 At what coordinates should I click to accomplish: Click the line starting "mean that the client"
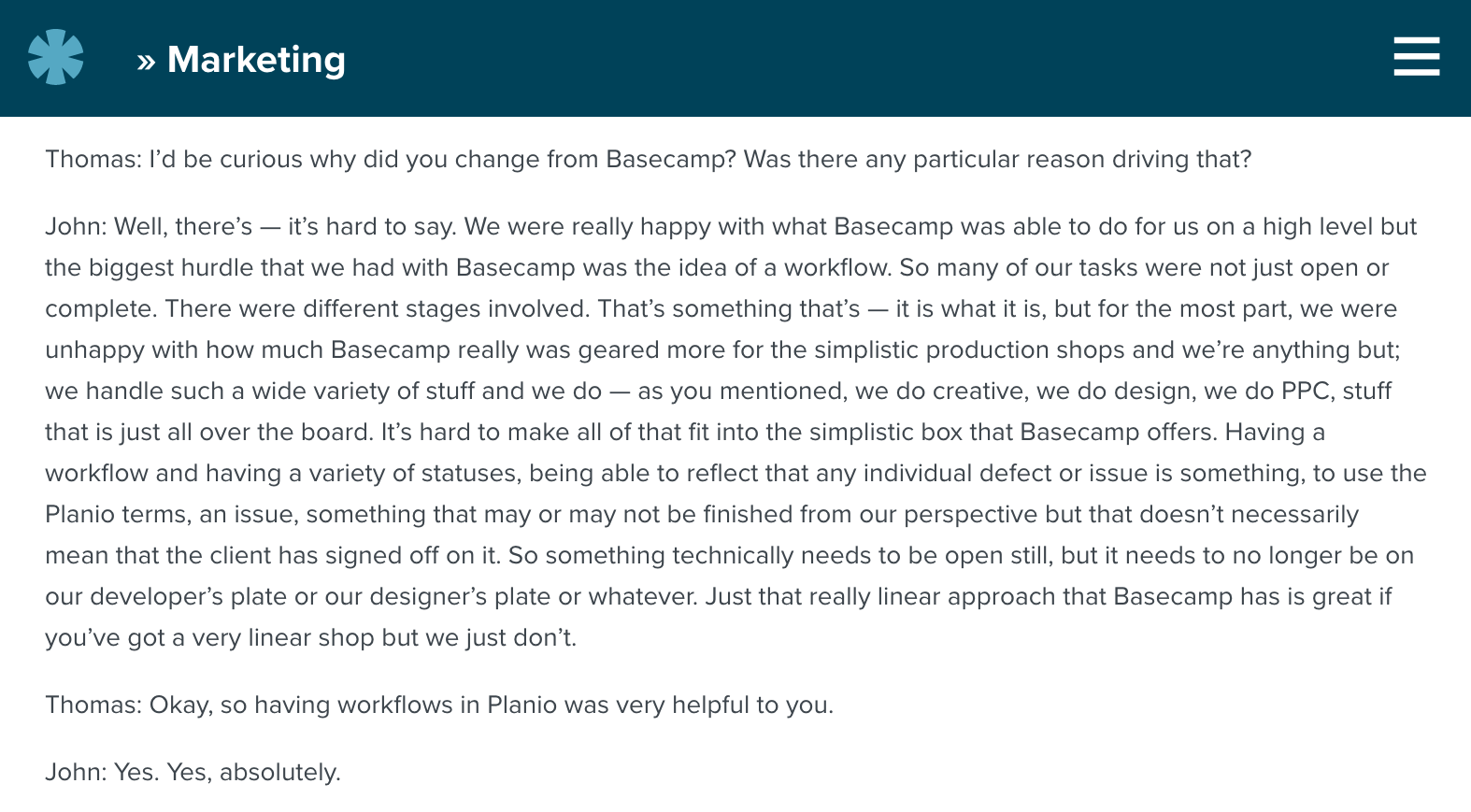[730, 555]
